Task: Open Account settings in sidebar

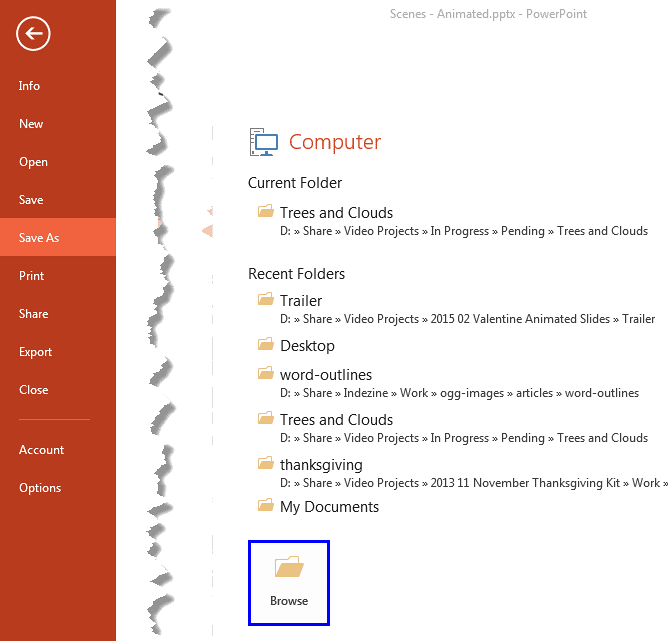Action: (x=41, y=450)
